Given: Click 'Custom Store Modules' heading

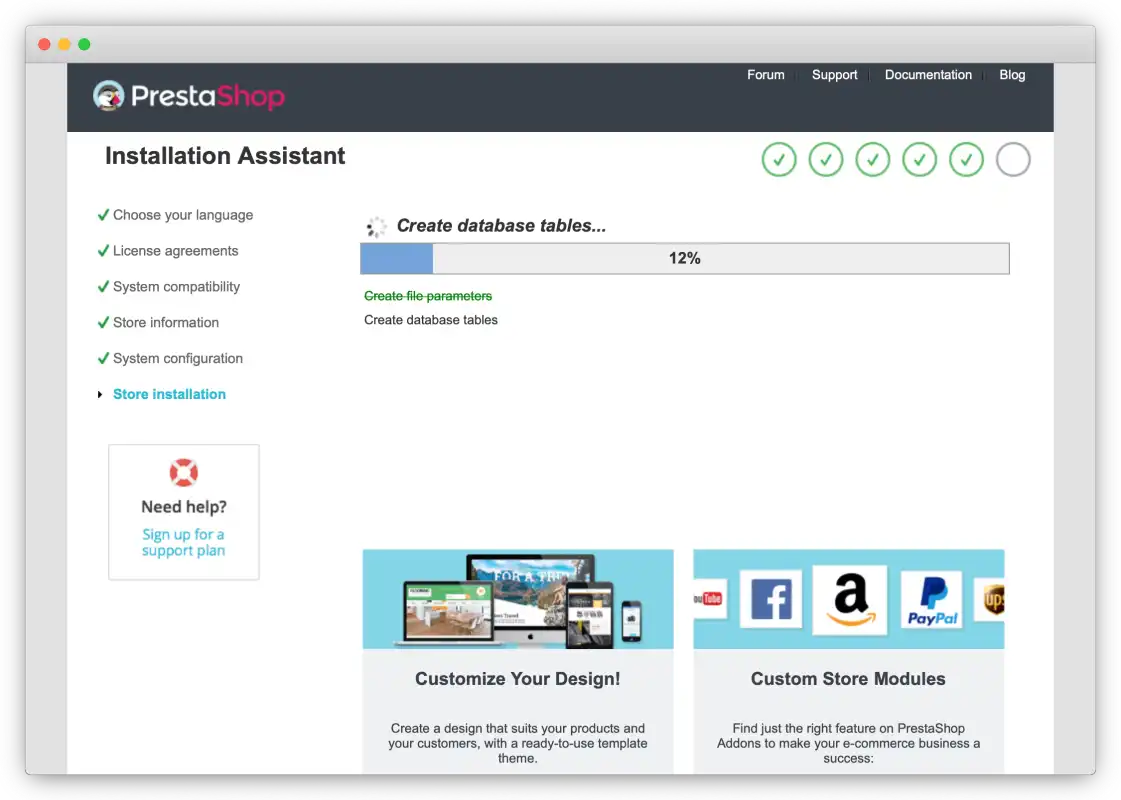Looking at the screenshot, I should 848,678.
